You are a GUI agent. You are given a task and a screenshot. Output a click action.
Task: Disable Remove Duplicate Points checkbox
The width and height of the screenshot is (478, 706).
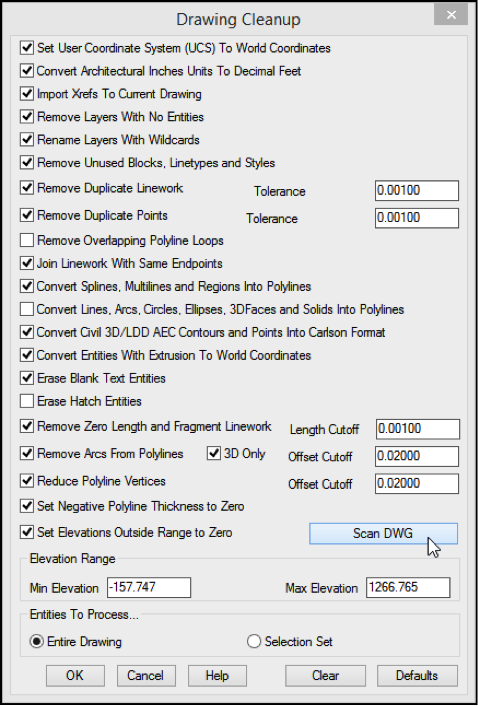[x=27, y=215]
